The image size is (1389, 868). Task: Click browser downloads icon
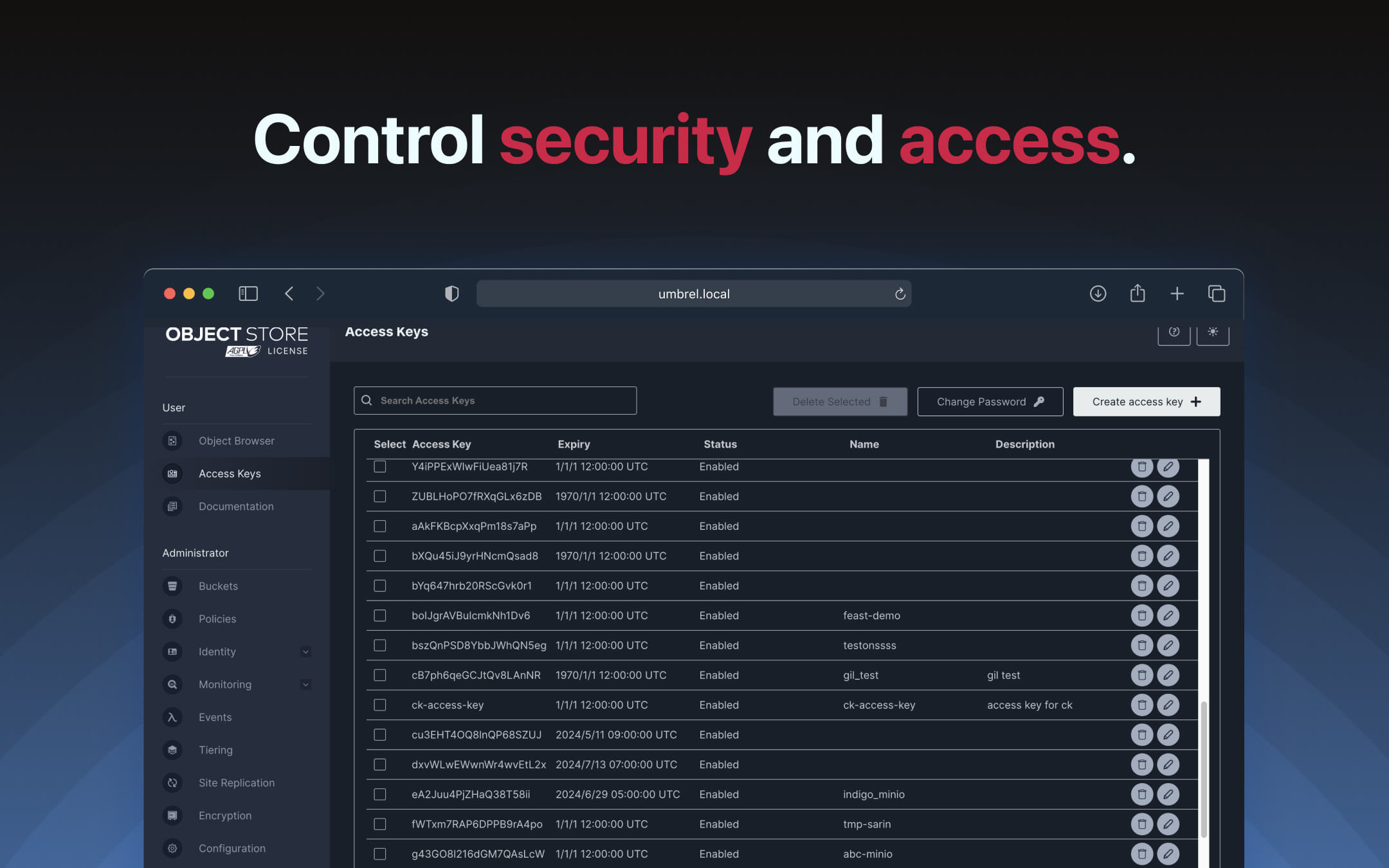1098,294
